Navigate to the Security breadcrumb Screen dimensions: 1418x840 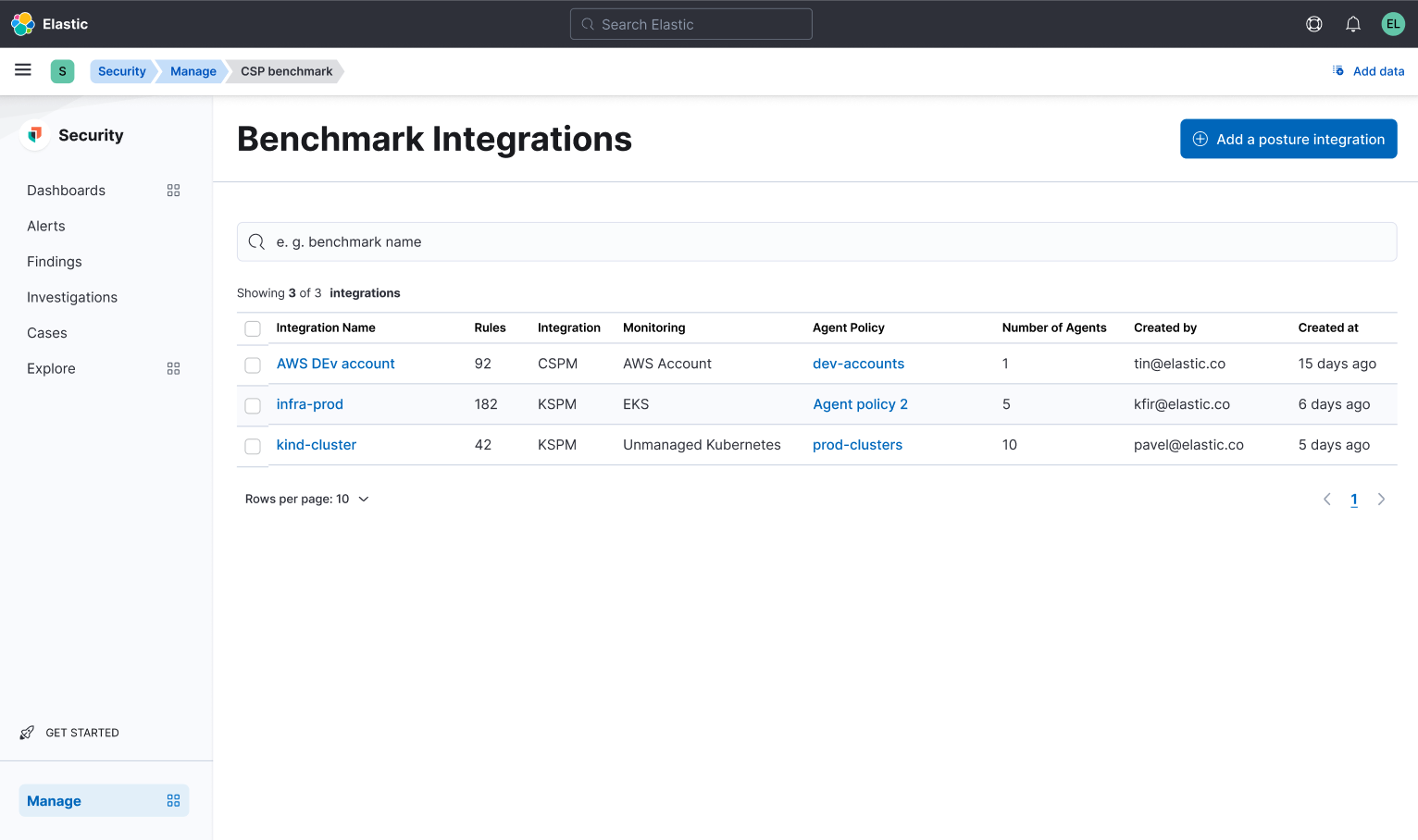click(121, 70)
